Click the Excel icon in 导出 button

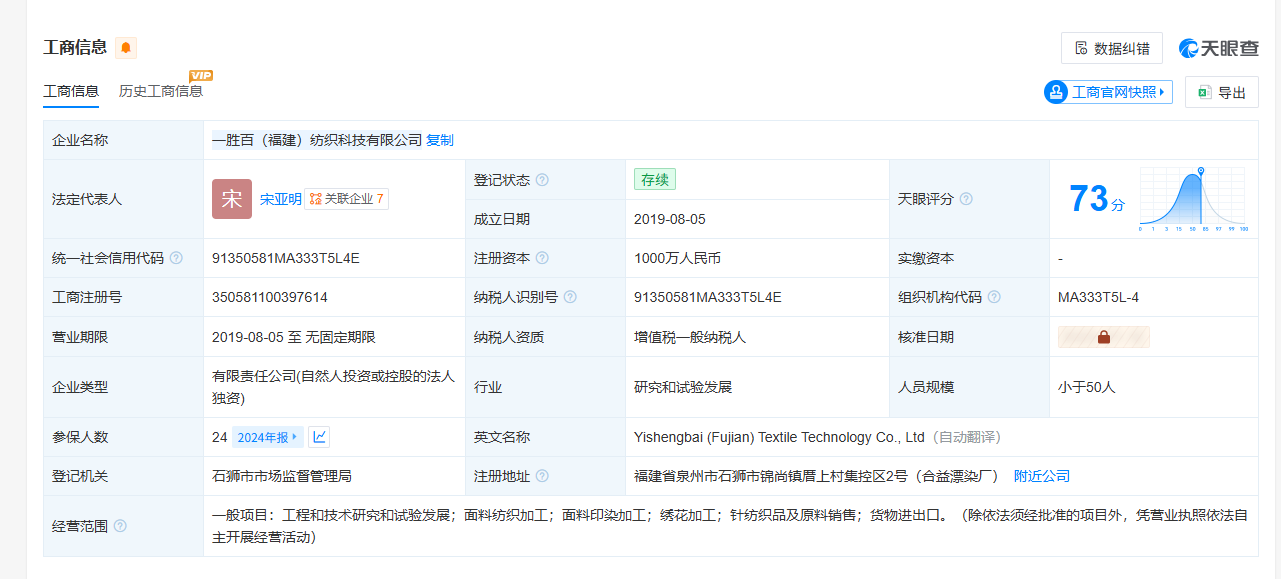pyautogui.click(x=1205, y=92)
